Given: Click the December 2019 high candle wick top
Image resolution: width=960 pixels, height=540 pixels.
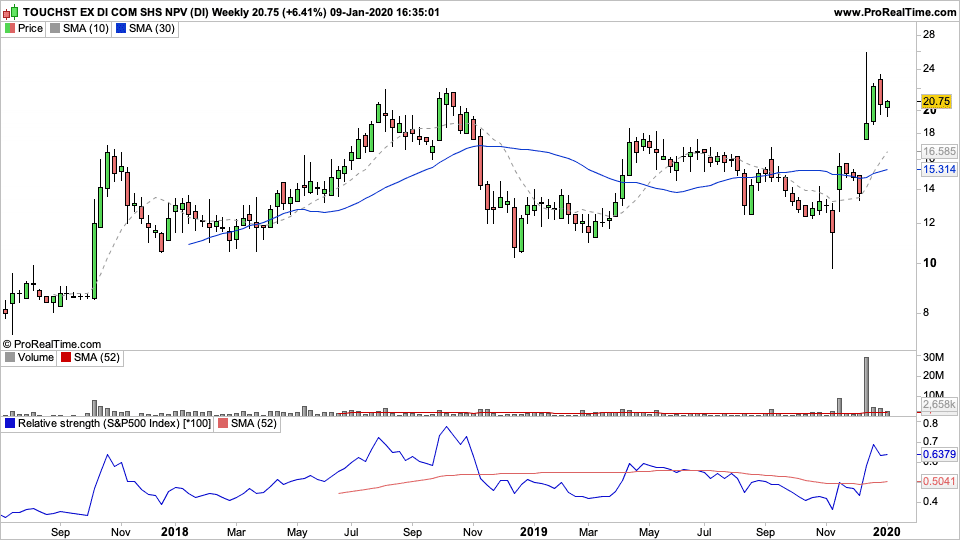Looking at the screenshot, I should click(866, 53).
